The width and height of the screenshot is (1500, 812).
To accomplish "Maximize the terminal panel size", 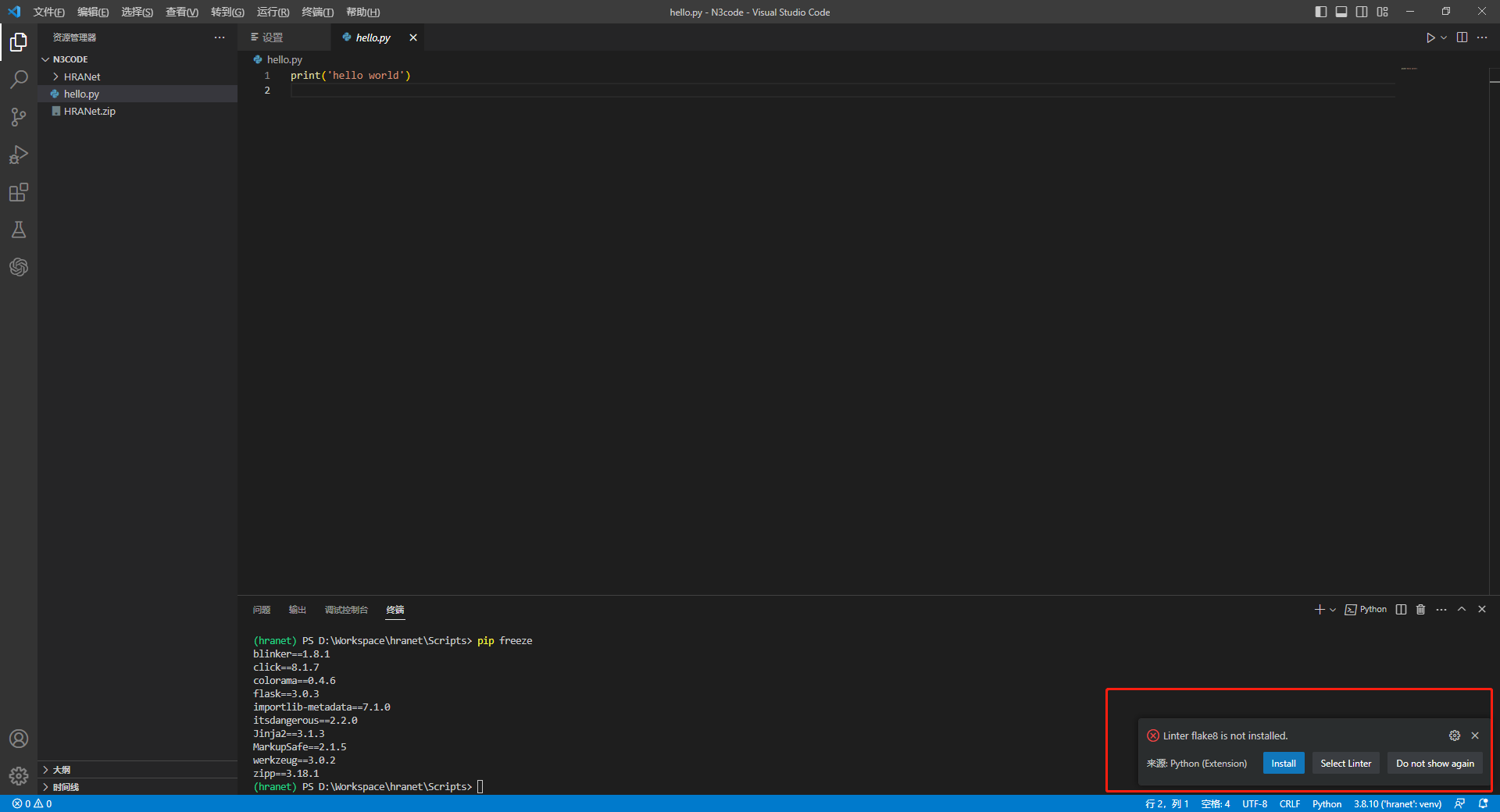I will tap(1462, 610).
